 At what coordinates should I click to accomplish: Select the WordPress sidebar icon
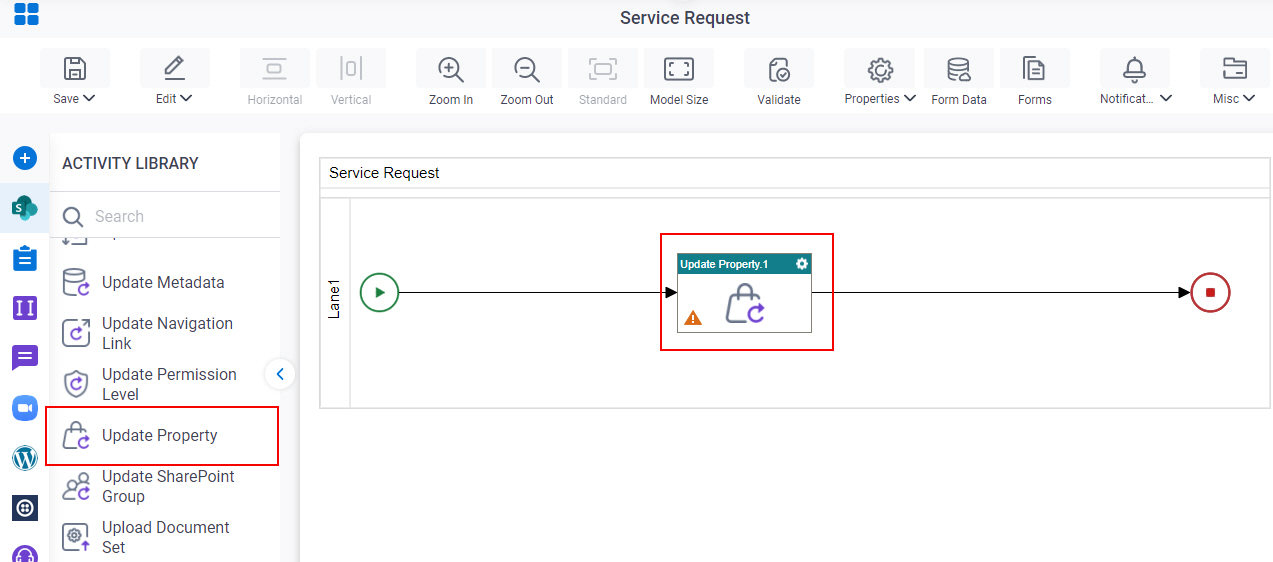(x=25, y=458)
